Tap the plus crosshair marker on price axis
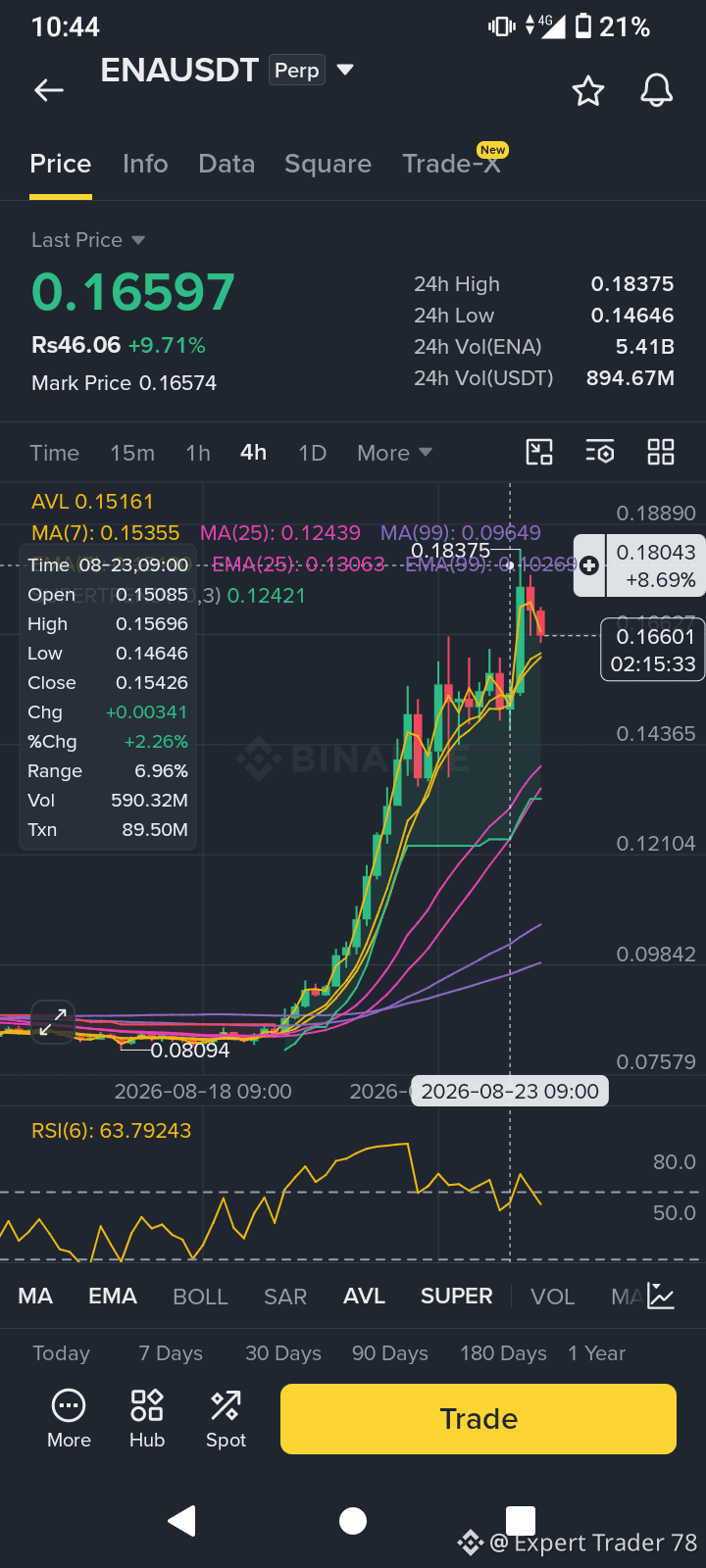This screenshot has width=706, height=1568. click(589, 565)
